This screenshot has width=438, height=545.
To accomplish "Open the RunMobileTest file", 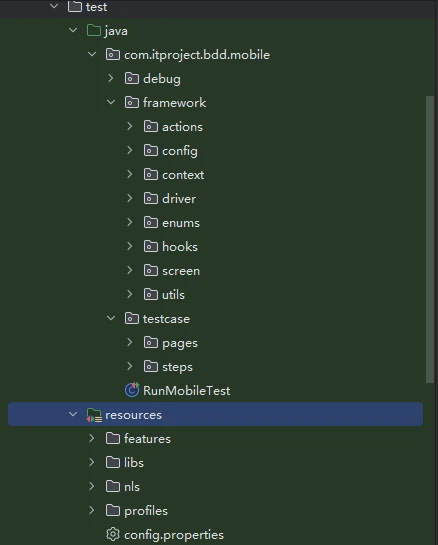I will click(186, 391).
